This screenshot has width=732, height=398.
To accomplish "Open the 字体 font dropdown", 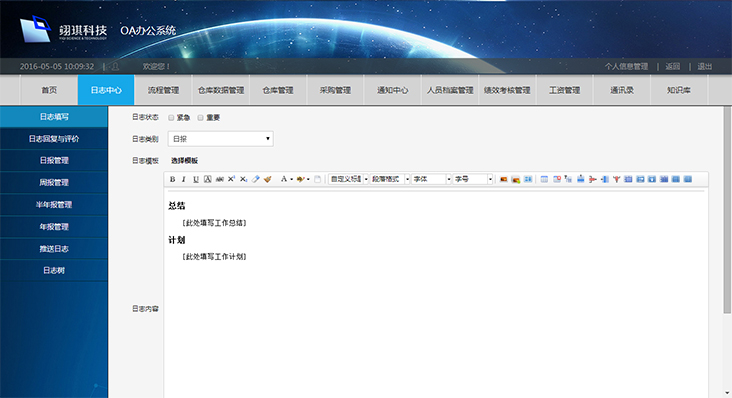I will click(x=431, y=179).
